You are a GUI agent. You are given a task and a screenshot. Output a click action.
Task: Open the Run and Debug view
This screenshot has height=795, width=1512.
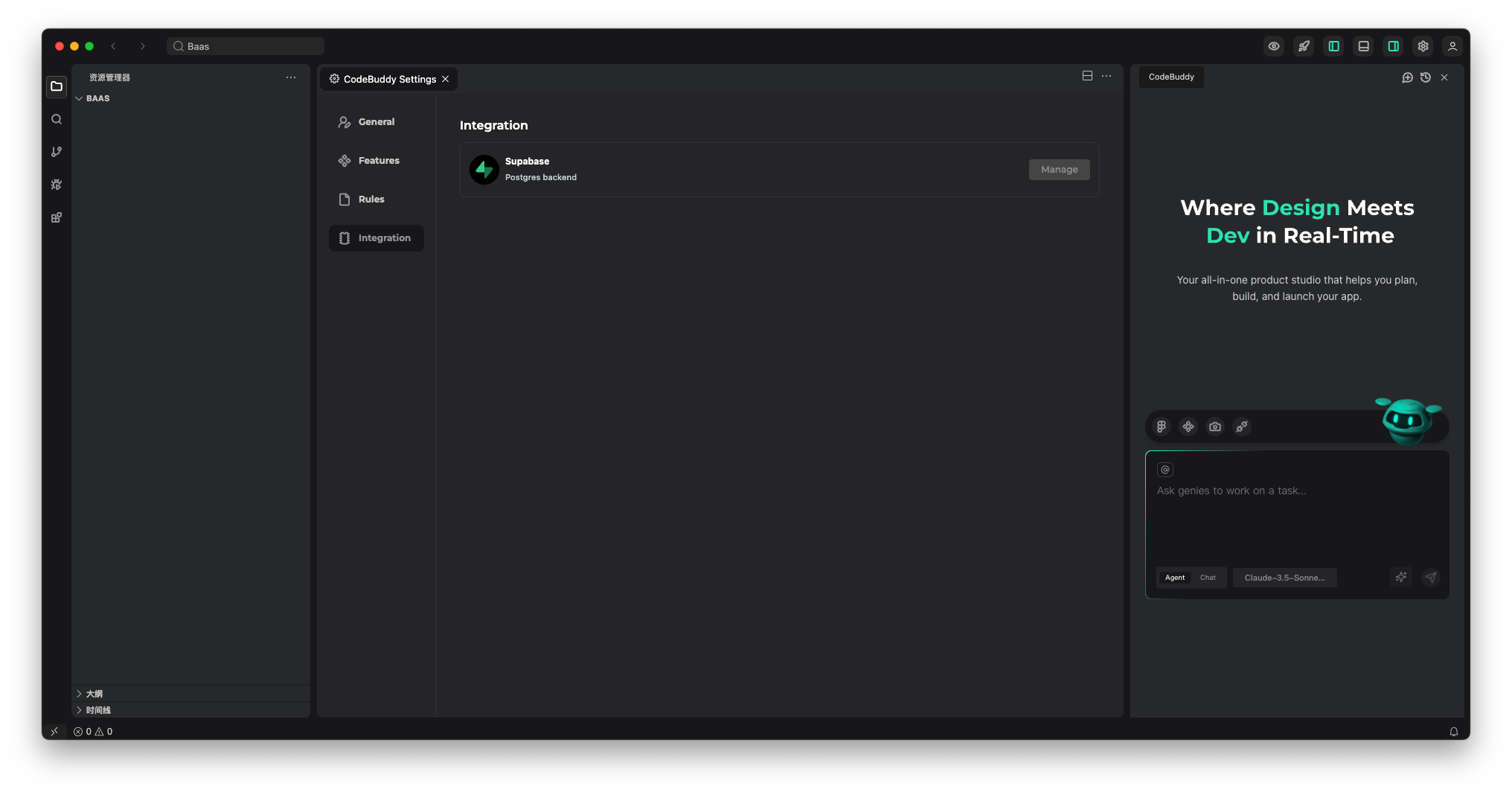tap(57, 185)
